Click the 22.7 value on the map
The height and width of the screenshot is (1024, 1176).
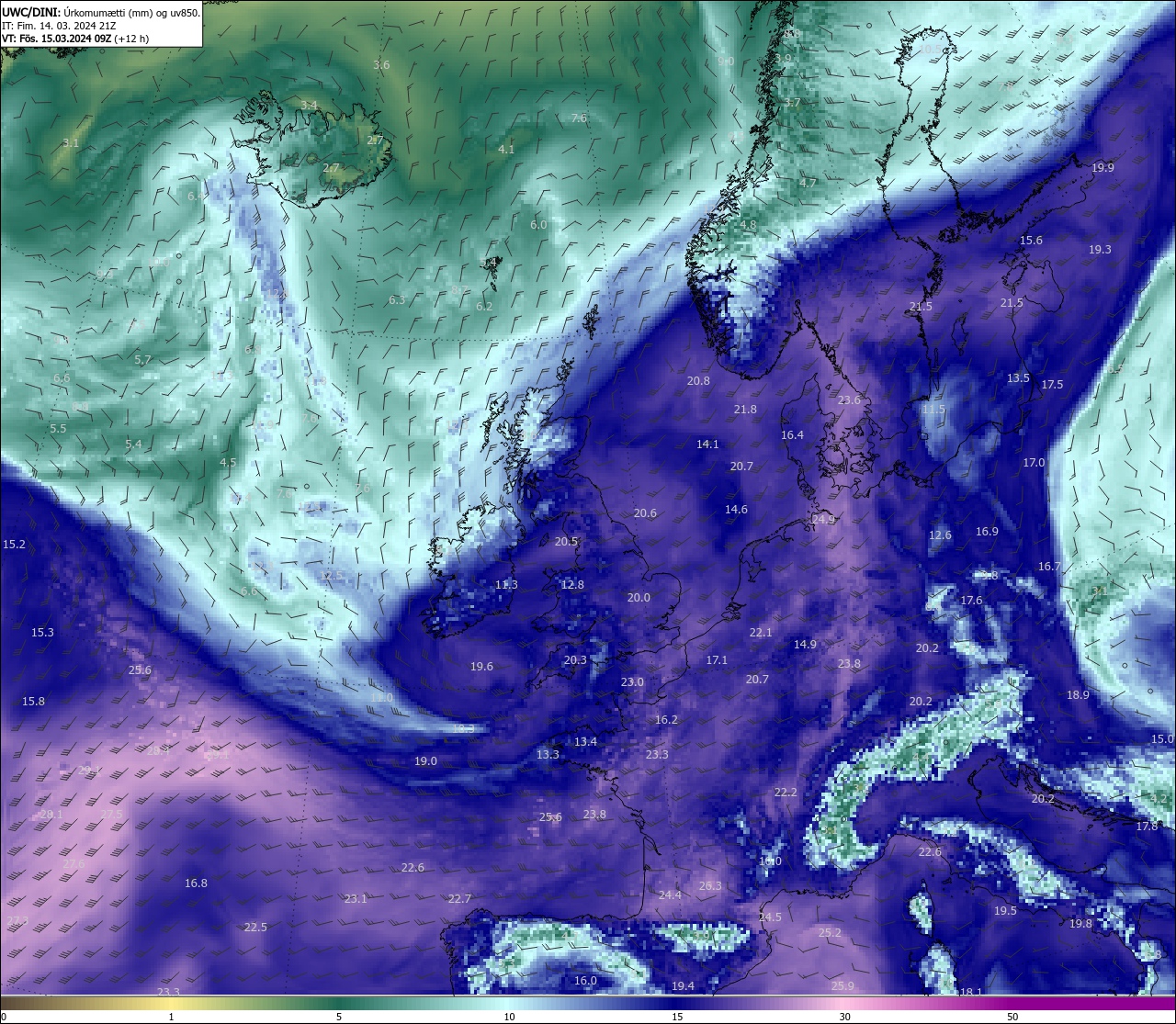(459, 899)
